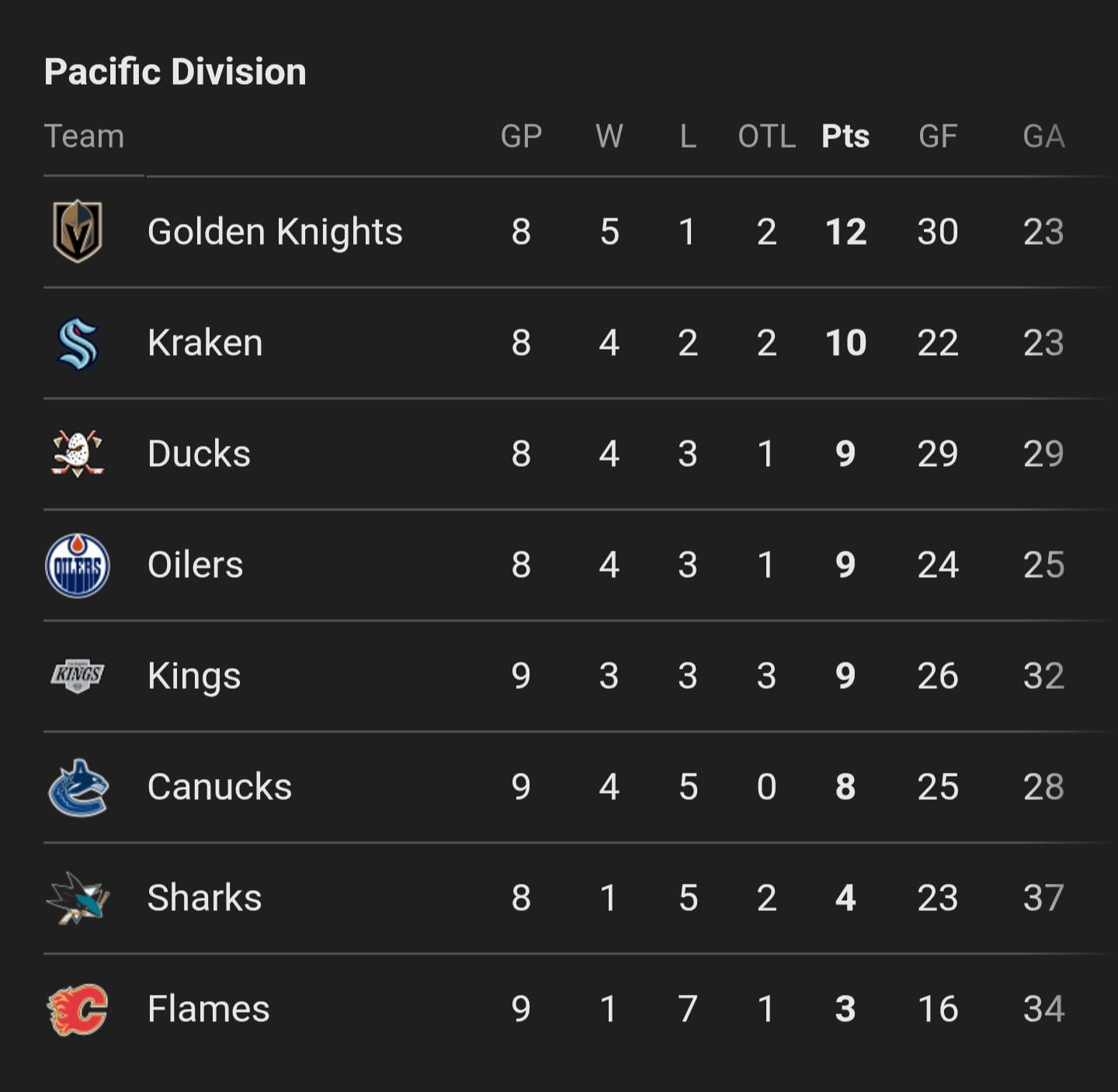Sort by the GP column header
This screenshot has height=1092, width=1118.
[x=521, y=137]
